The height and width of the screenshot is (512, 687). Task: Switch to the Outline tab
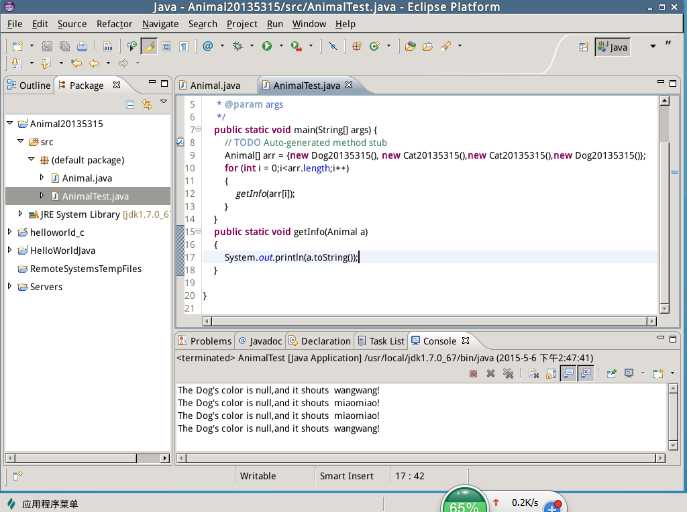(x=29, y=85)
